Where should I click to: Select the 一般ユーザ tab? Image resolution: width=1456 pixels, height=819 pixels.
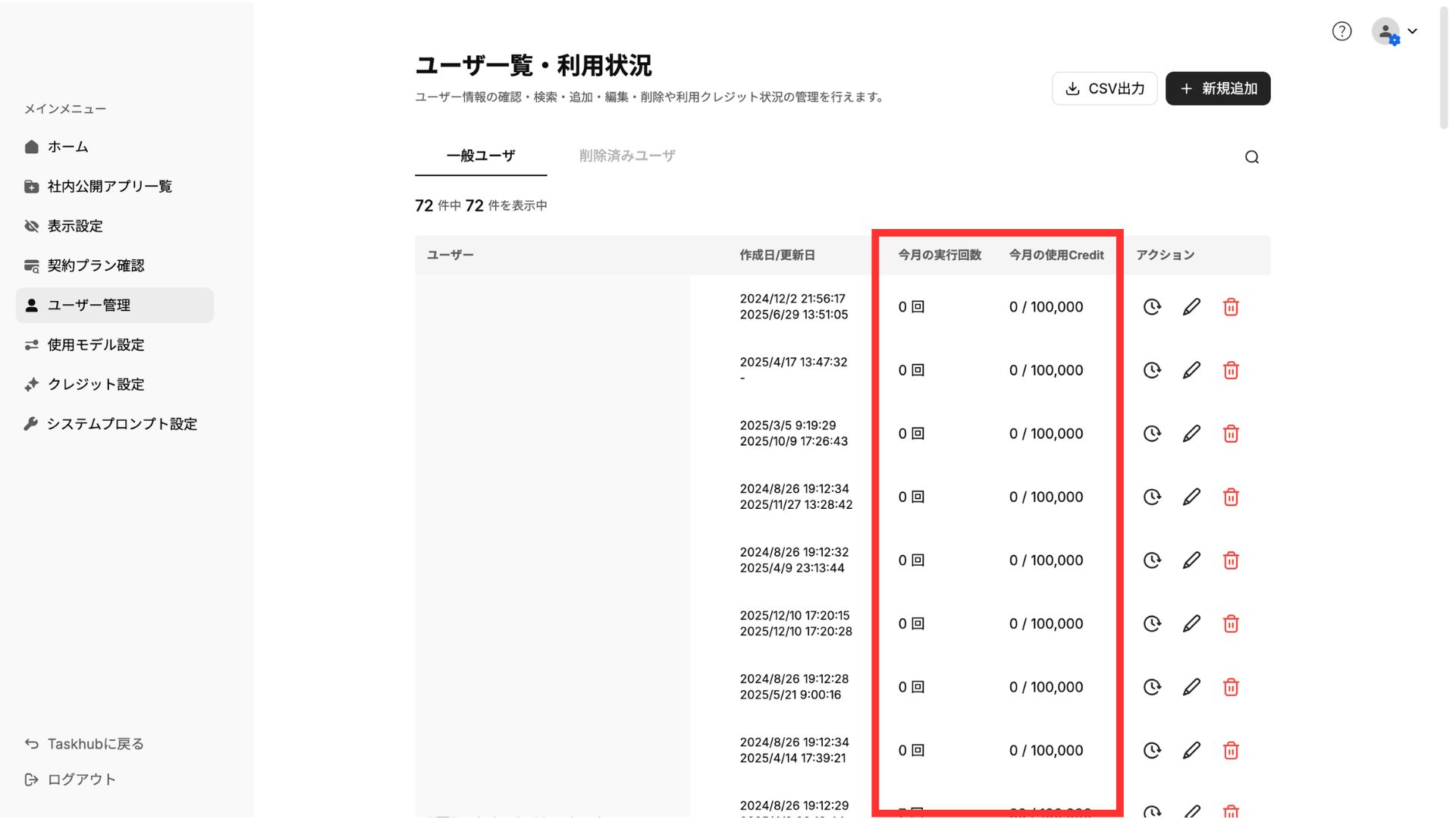481,155
